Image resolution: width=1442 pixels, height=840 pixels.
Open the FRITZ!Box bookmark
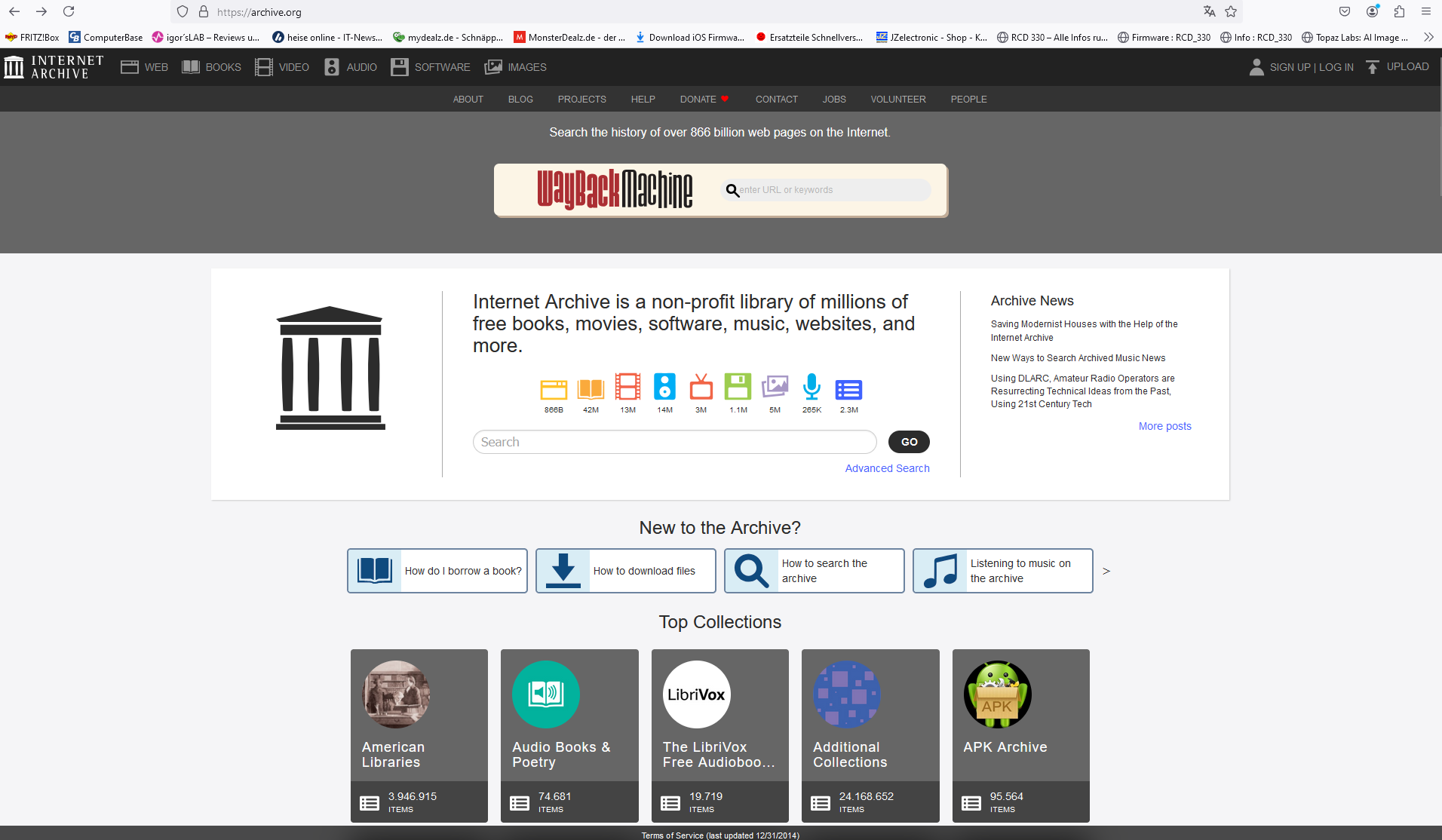[x=32, y=37]
